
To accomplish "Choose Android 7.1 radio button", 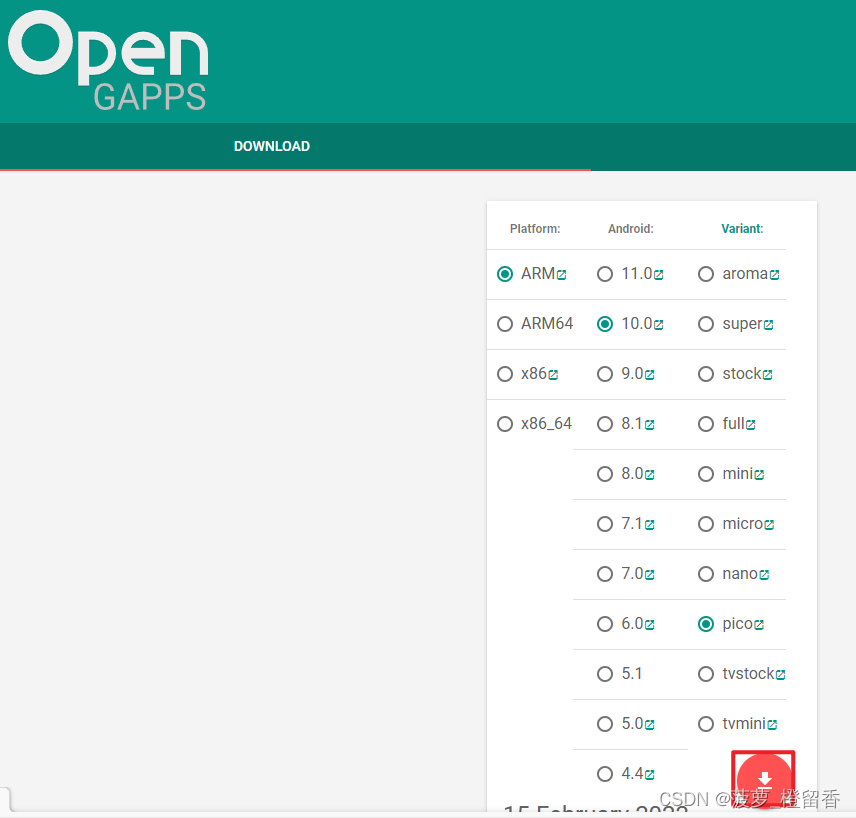I will pyautogui.click(x=605, y=524).
